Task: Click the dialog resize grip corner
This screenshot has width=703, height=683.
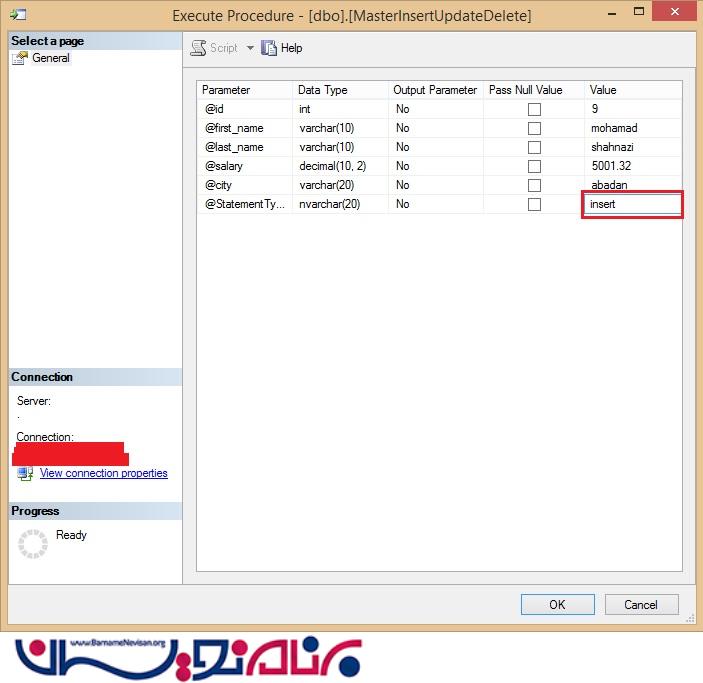Action: pyautogui.click(x=690, y=618)
